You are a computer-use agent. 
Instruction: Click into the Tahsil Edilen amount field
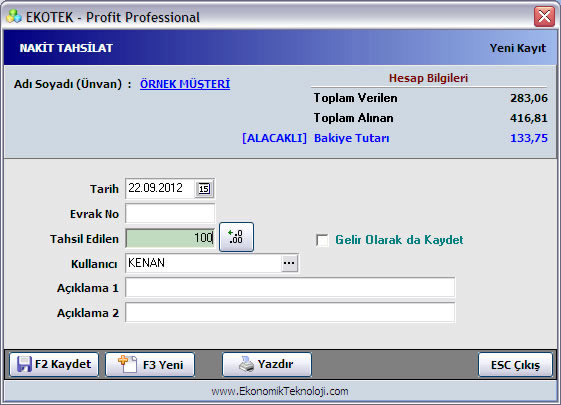(170, 238)
